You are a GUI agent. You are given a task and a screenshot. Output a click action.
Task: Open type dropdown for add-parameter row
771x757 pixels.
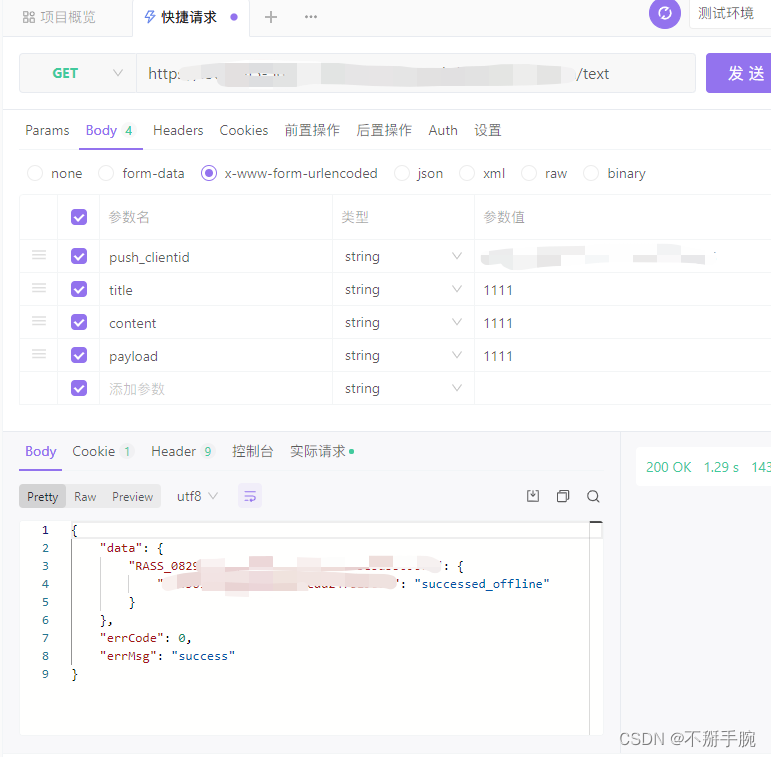403,388
